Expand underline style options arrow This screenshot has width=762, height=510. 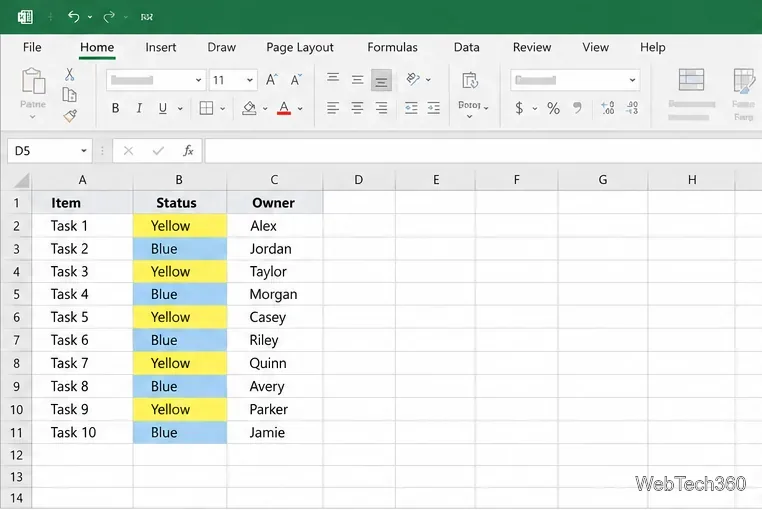(180, 108)
